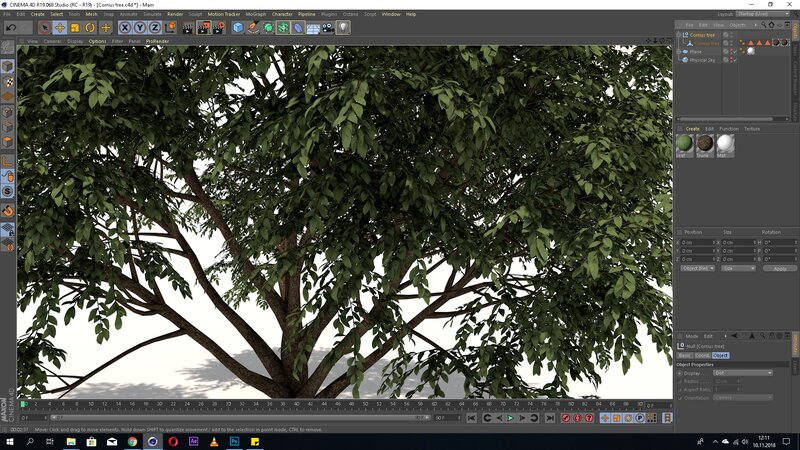Toggle the X-axis lock icon
This screenshot has width=800, height=450.
pos(125,28)
